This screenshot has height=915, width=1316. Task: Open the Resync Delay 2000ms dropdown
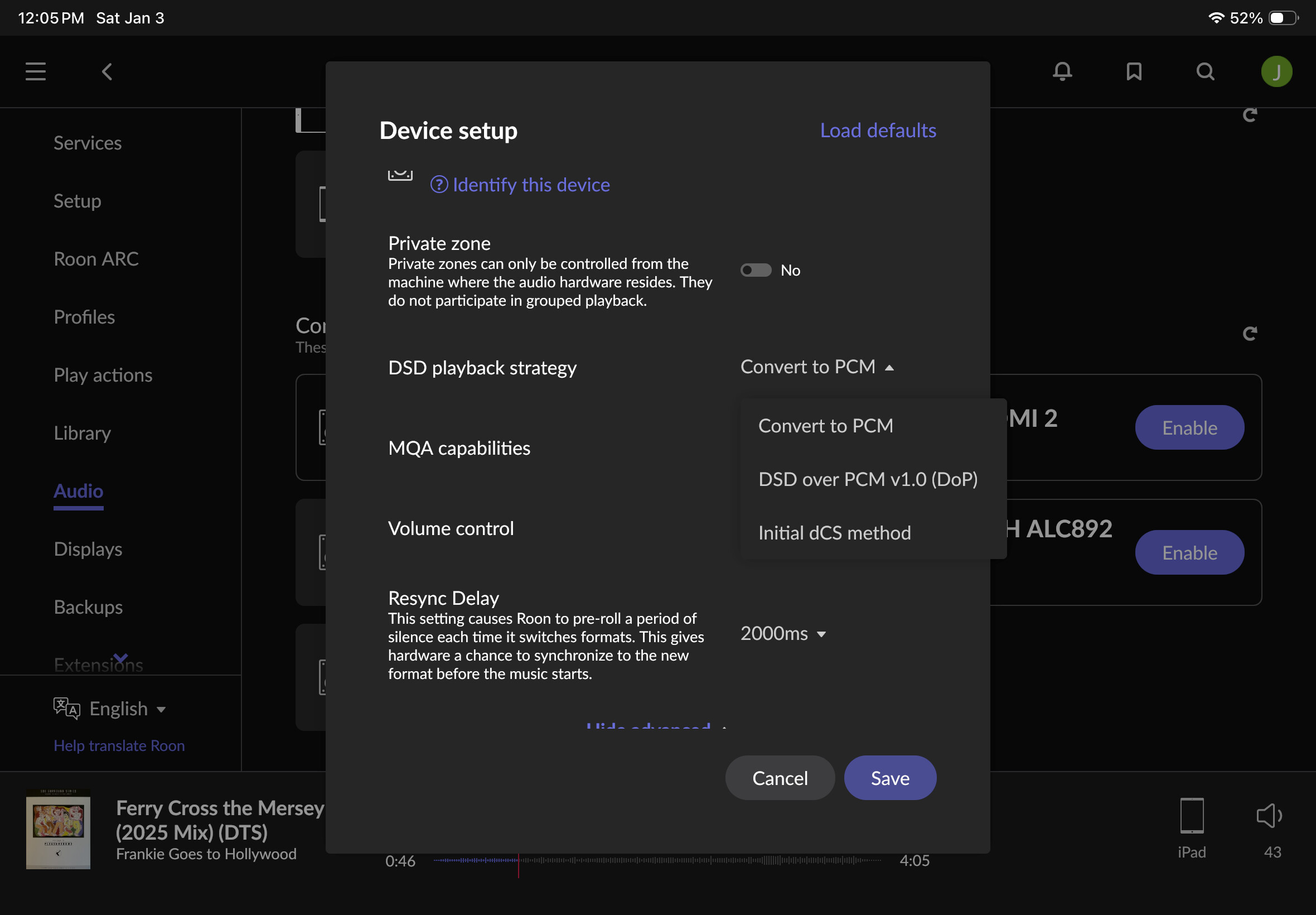(782, 633)
